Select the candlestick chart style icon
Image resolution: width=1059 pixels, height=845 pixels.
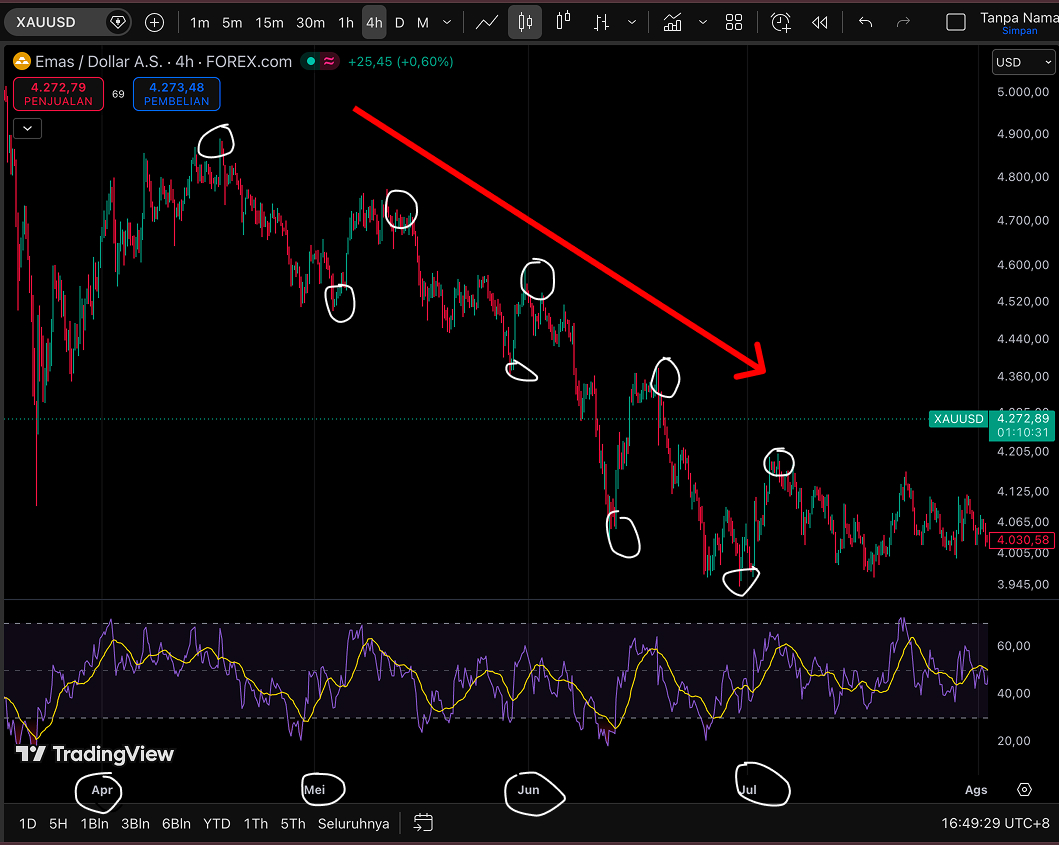tap(525, 22)
